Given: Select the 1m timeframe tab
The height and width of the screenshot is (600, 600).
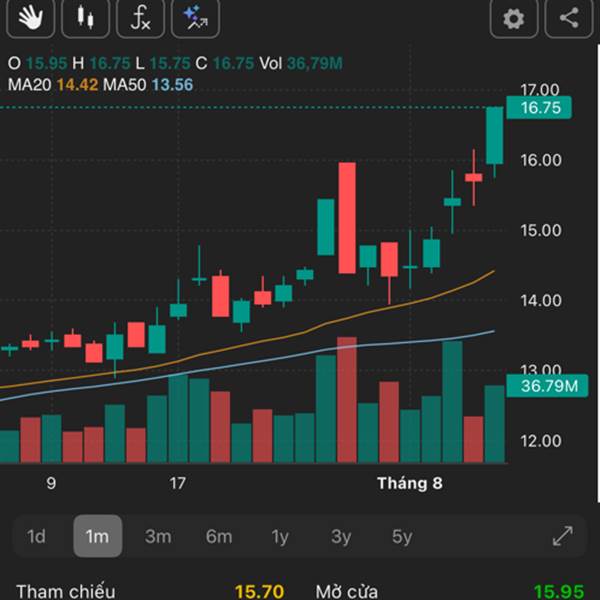Looking at the screenshot, I should click(x=98, y=536).
